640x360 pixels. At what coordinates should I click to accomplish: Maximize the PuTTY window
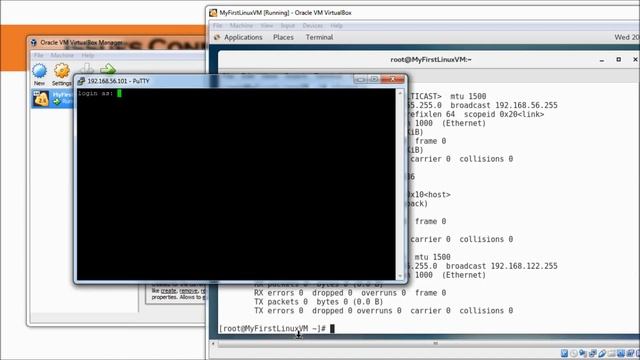373,79
